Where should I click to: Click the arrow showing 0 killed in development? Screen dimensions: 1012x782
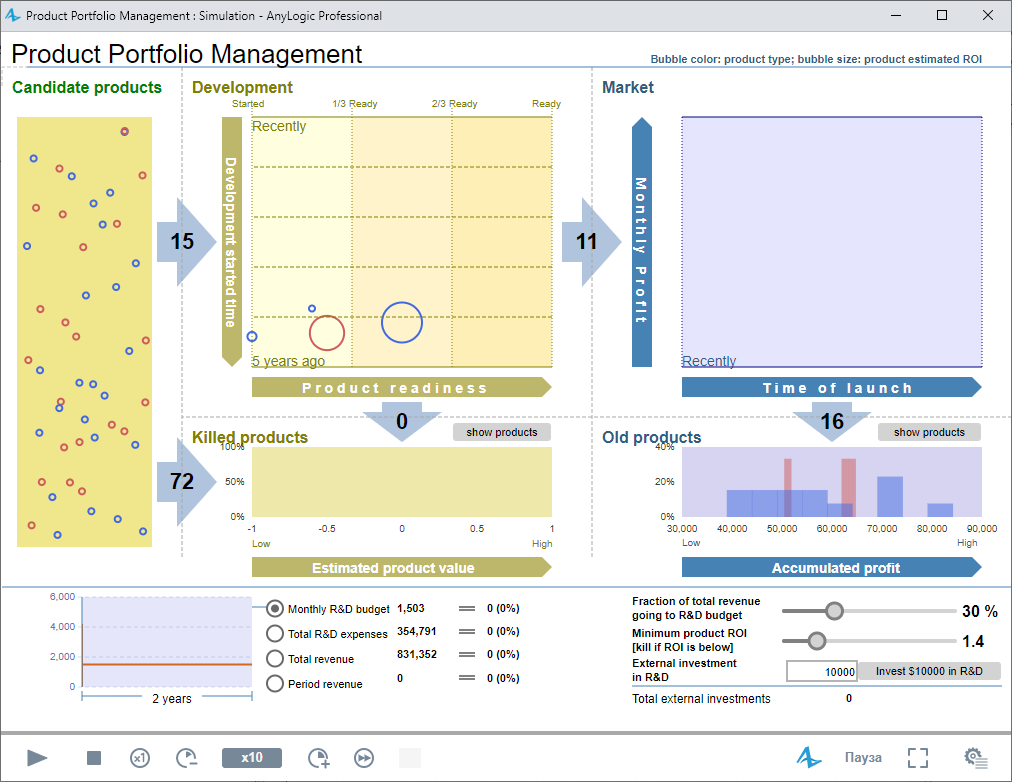coord(401,421)
